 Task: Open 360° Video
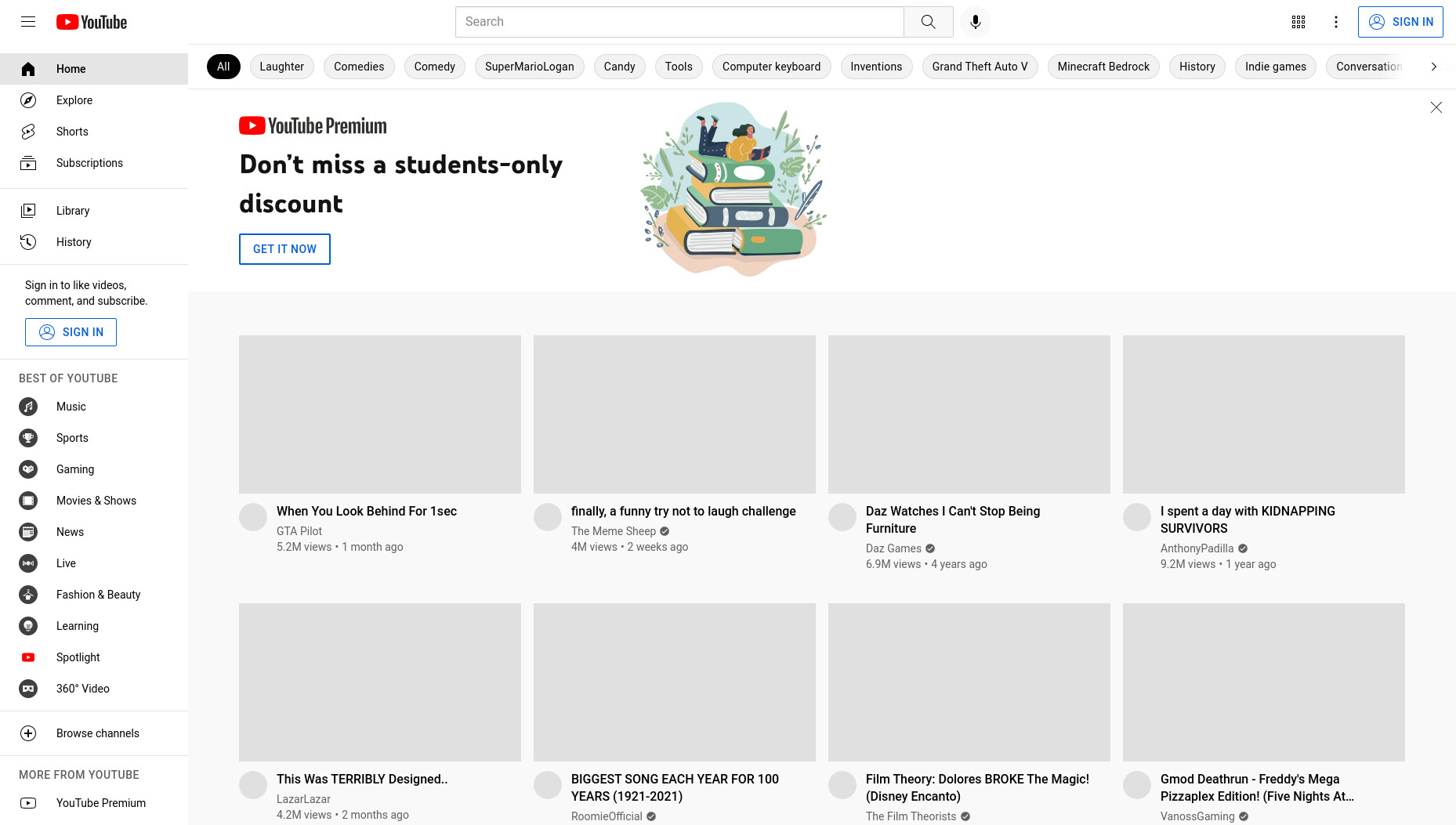tap(94, 689)
